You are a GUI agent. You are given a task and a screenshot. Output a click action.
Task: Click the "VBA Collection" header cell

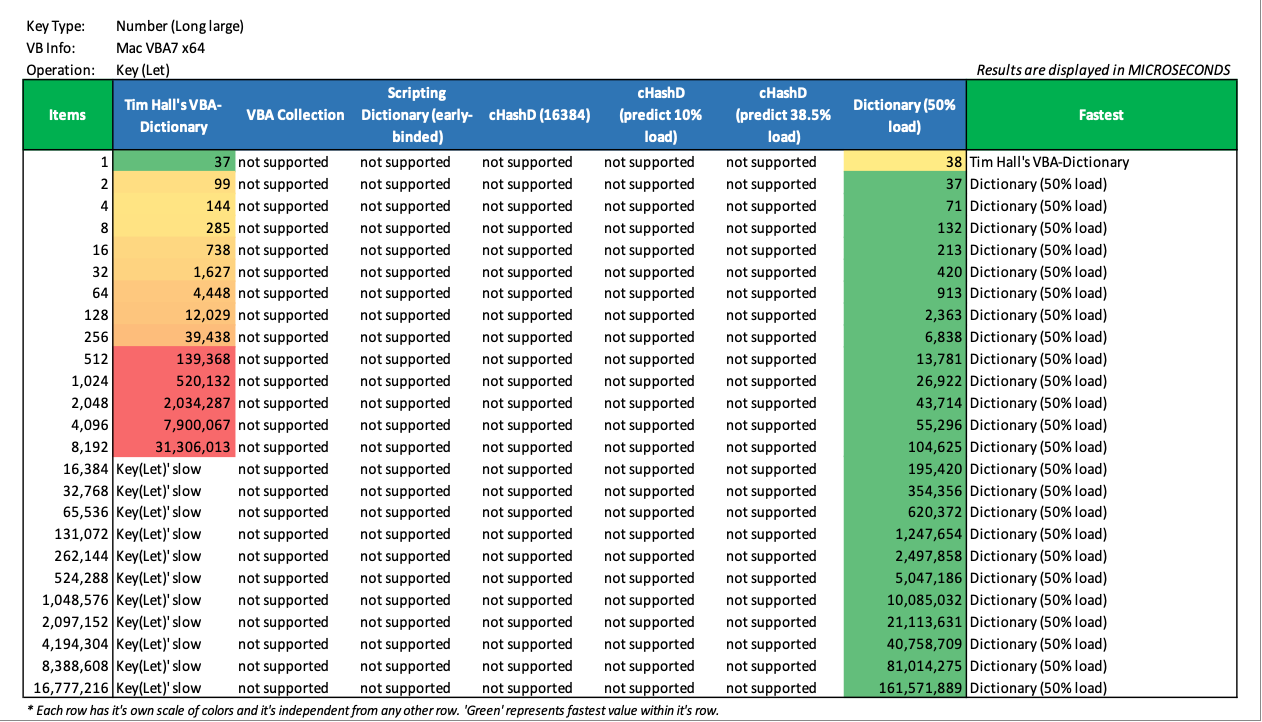[295, 115]
